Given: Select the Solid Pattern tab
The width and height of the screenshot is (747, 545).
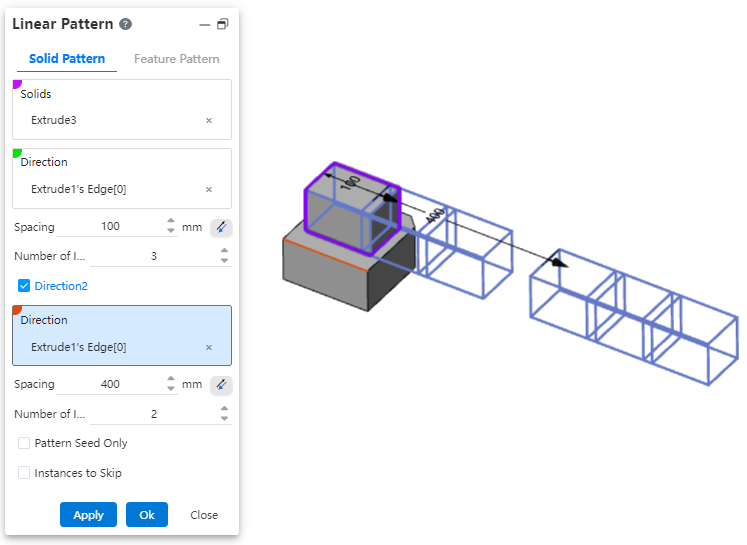Looking at the screenshot, I should [x=67, y=59].
